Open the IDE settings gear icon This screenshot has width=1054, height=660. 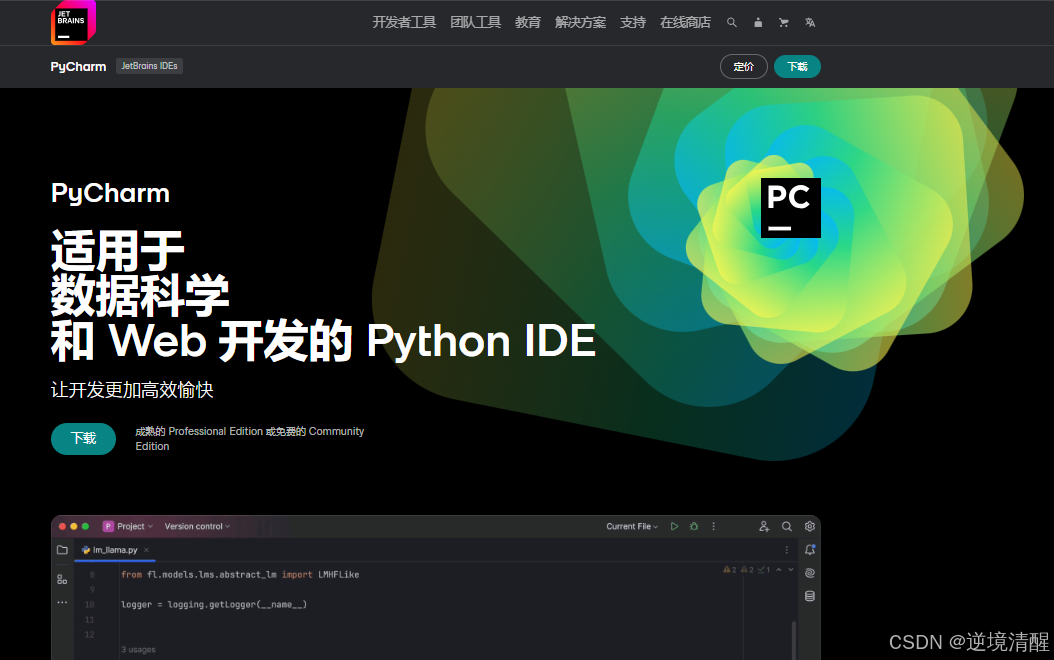pyautogui.click(x=810, y=526)
